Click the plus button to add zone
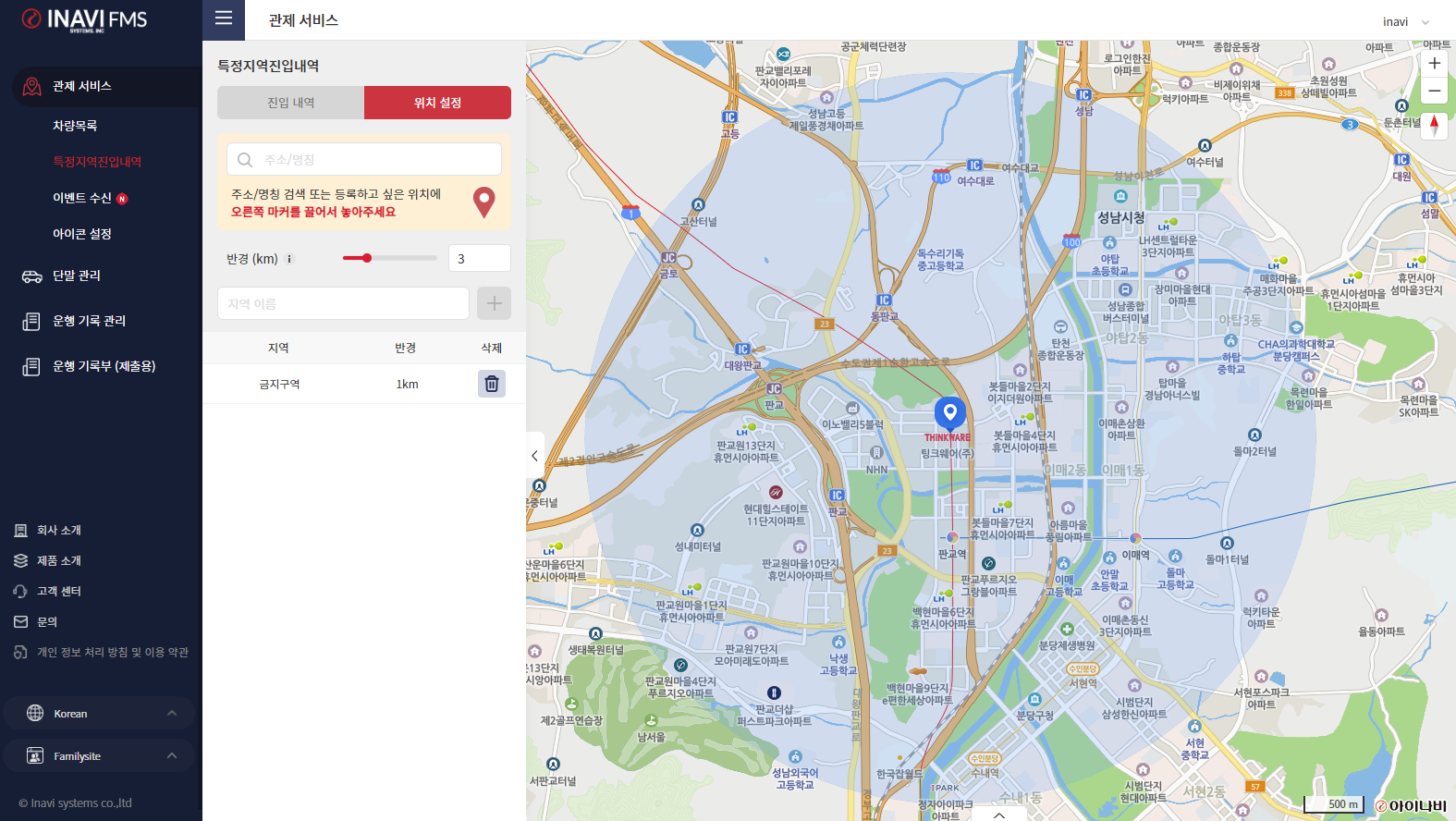The height and width of the screenshot is (821, 1456). [494, 303]
